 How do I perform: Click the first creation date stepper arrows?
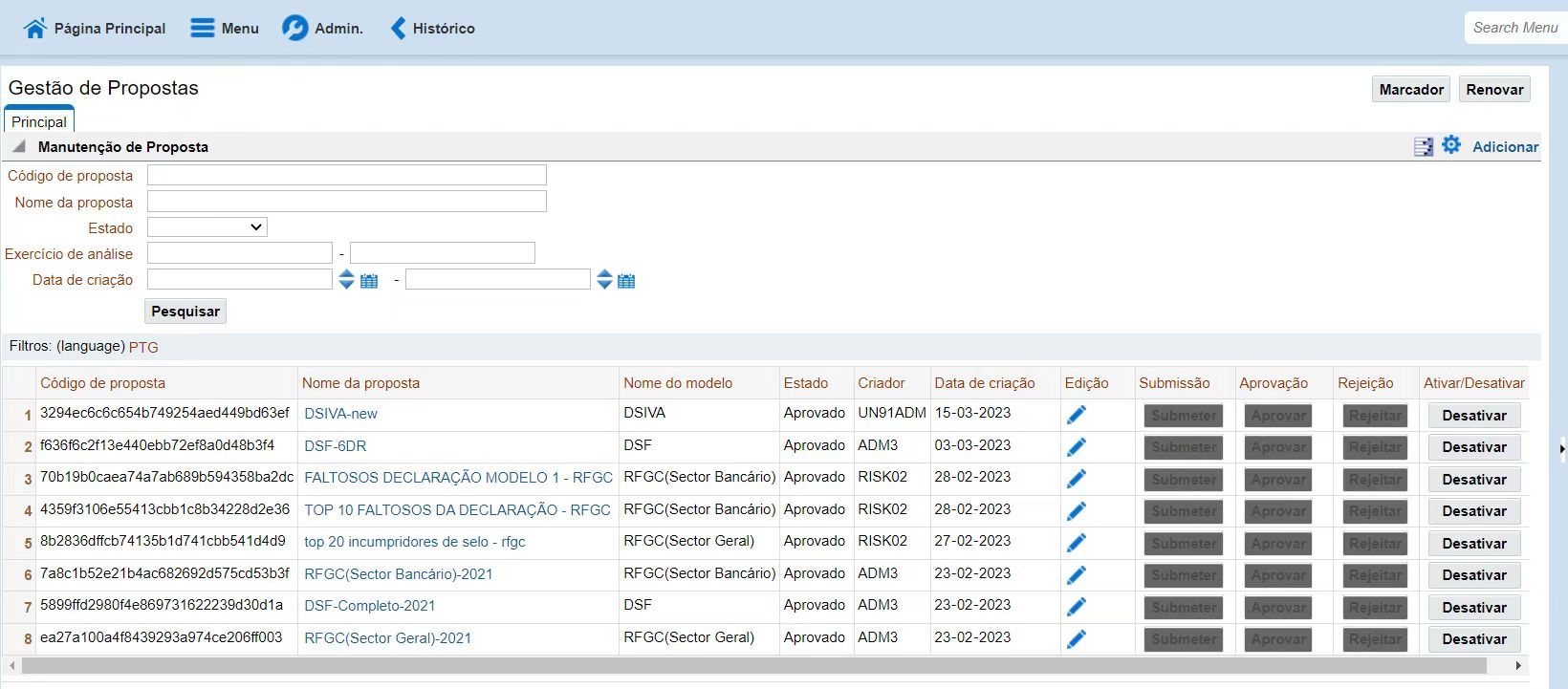click(x=346, y=279)
